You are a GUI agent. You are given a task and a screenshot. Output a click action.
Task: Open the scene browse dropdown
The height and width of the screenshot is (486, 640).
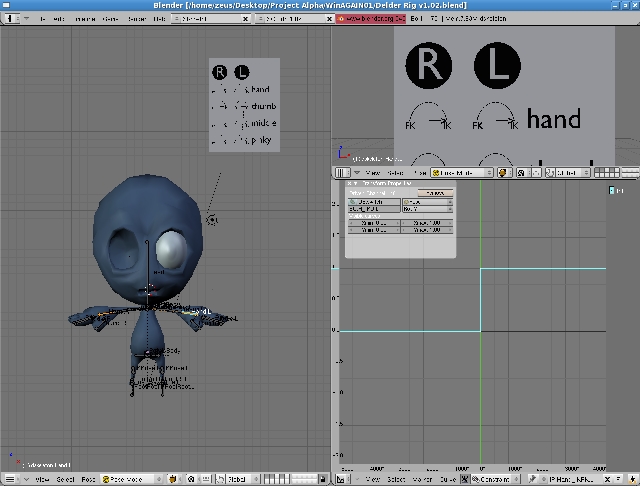pos(260,19)
